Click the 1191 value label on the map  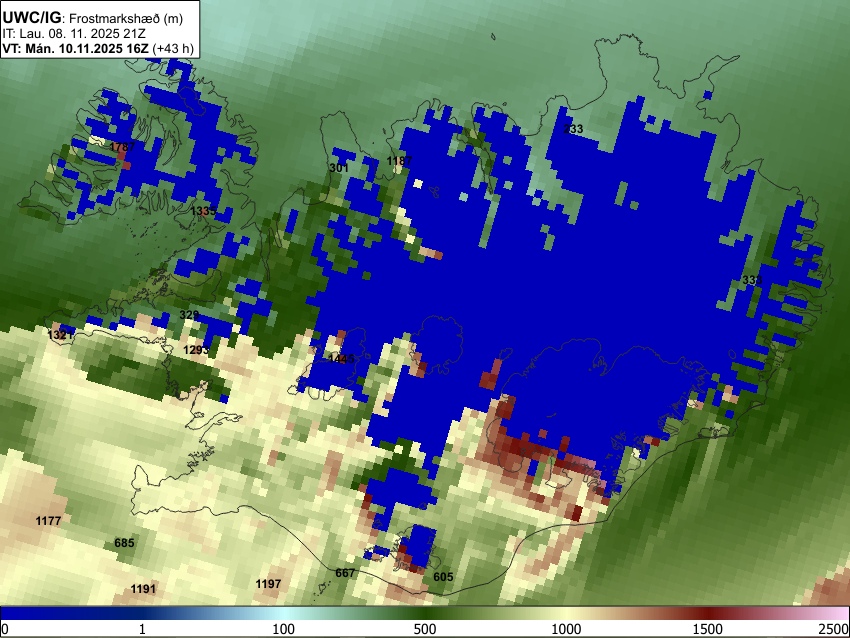[143, 589]
